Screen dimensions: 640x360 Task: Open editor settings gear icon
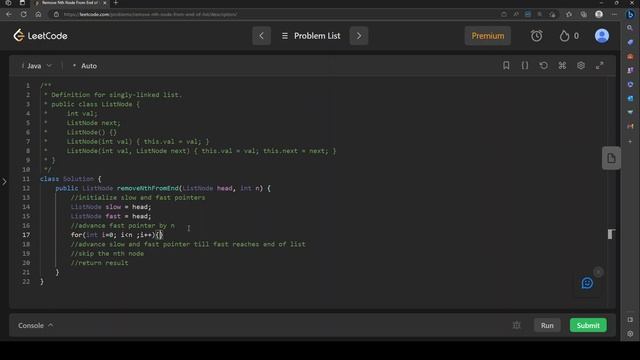tap(581, 65)
